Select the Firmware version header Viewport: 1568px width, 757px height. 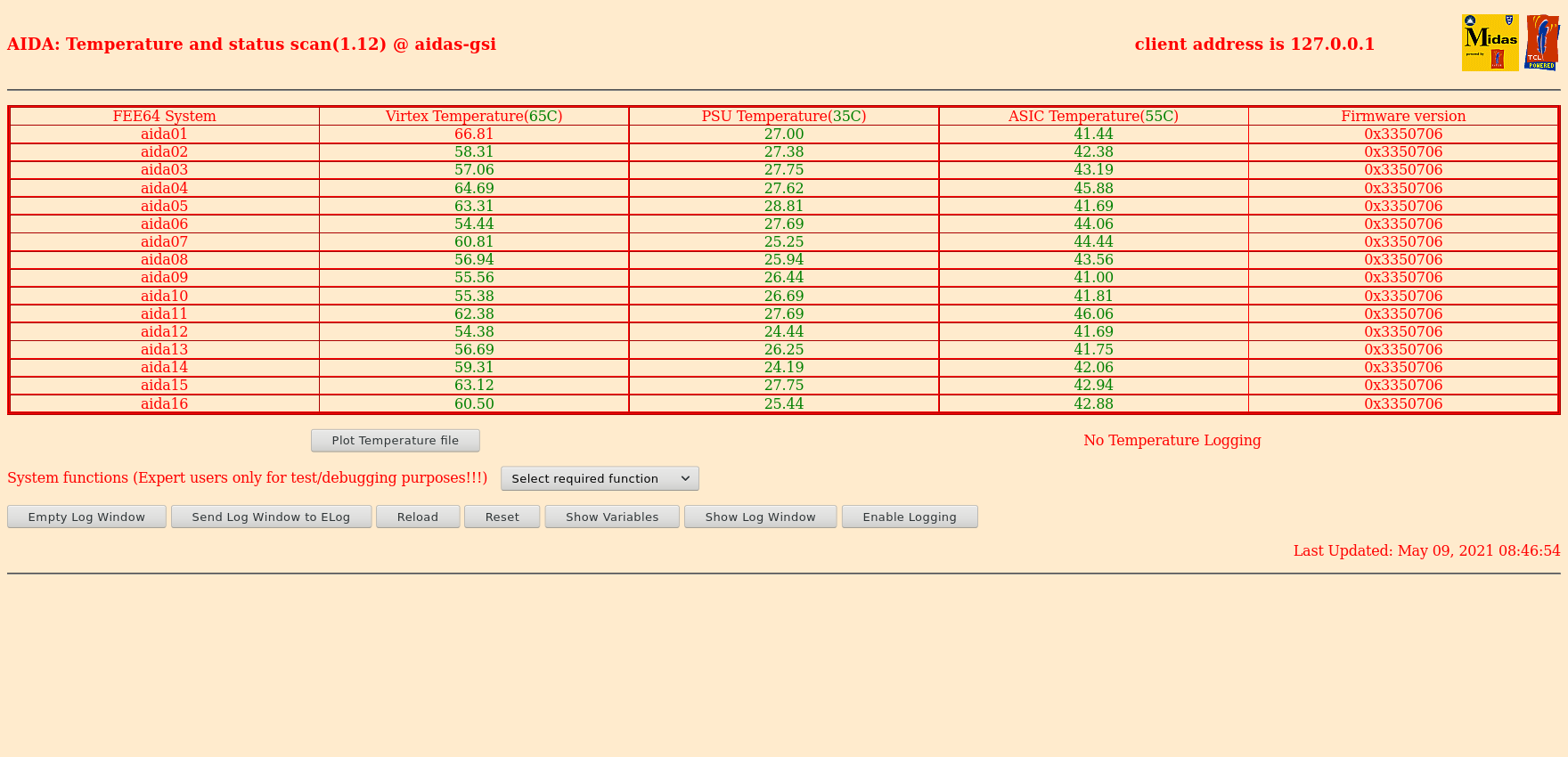pos(1403,116)
